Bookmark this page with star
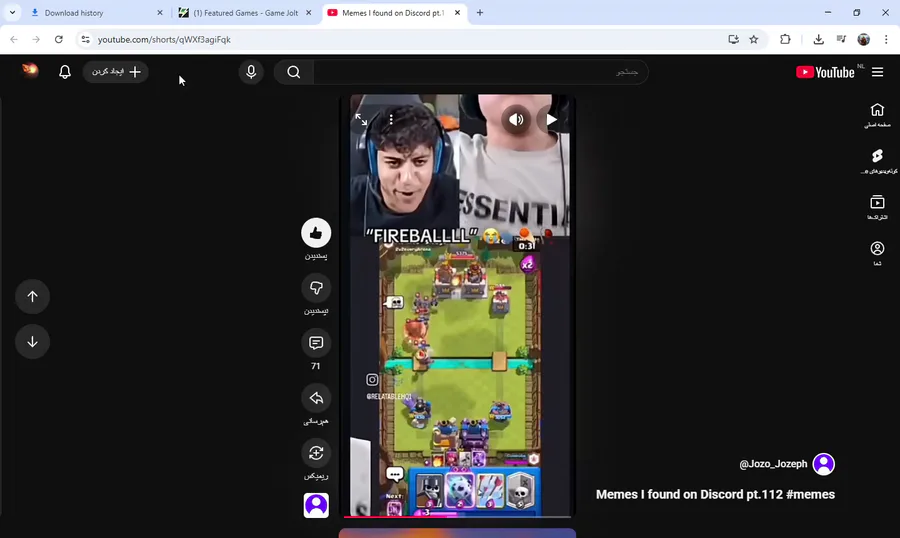Screen dimensions: 900x538 754,40
